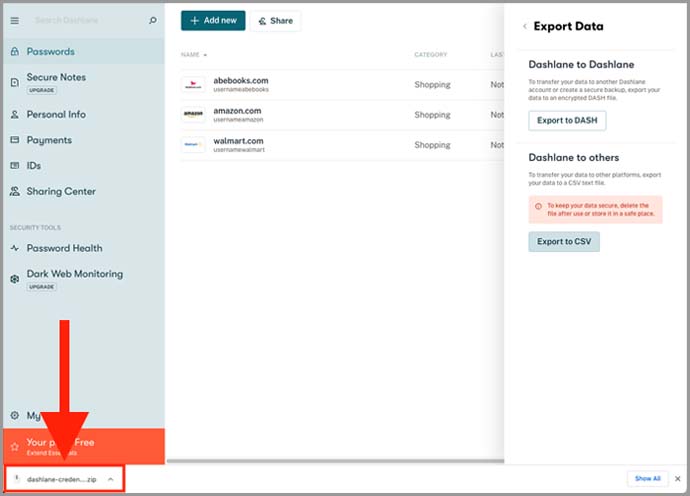Click the horizontal scrollbar under list
The height and width of the screenshot is (496, 690).
coord(335,461)
